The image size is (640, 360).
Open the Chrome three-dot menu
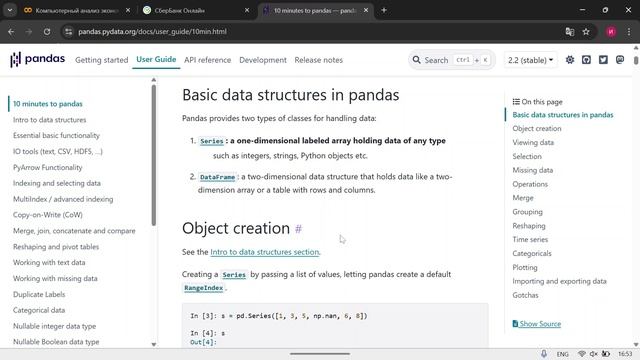coord(629,31)
